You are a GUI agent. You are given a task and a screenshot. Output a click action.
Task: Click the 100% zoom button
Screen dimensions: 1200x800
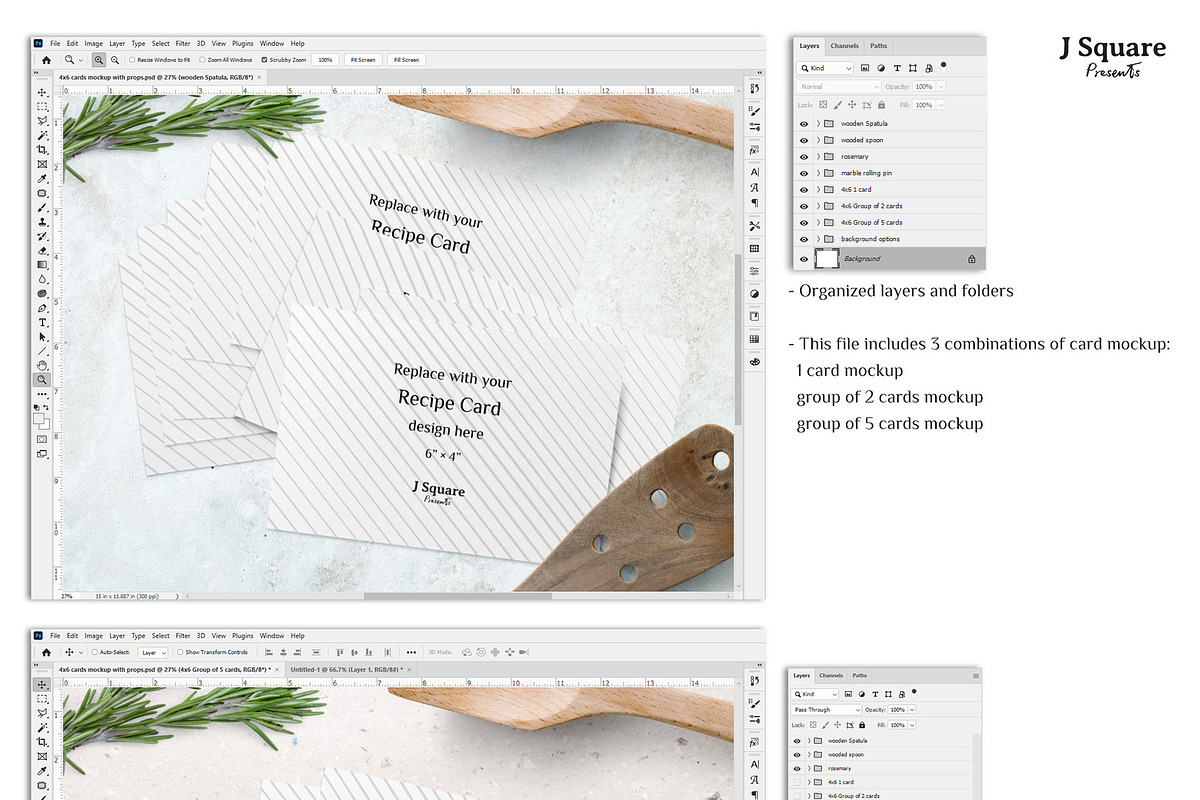(325, 60)
